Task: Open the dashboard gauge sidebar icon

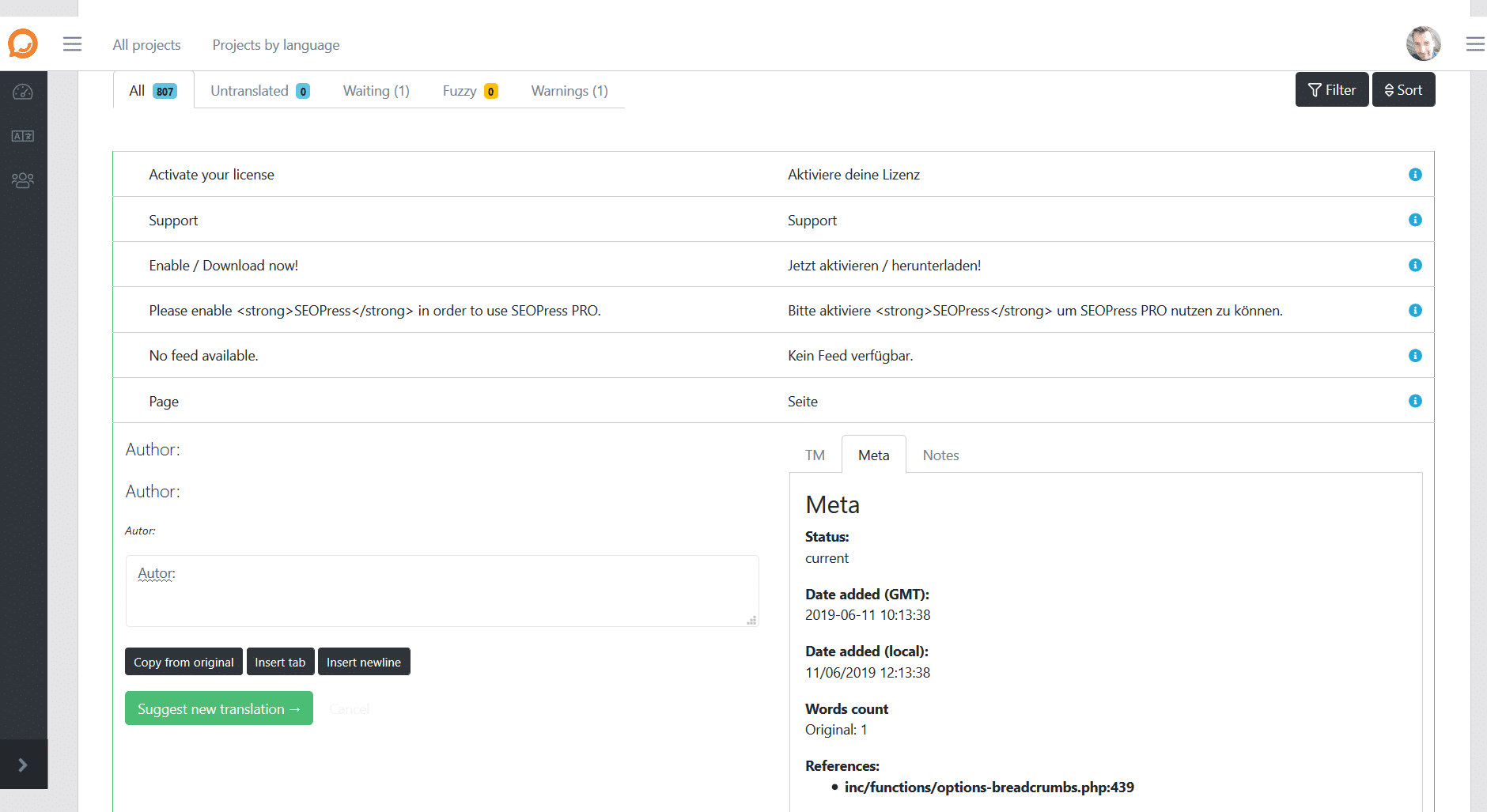Action: pyautogui.click(x=23, y=92)
